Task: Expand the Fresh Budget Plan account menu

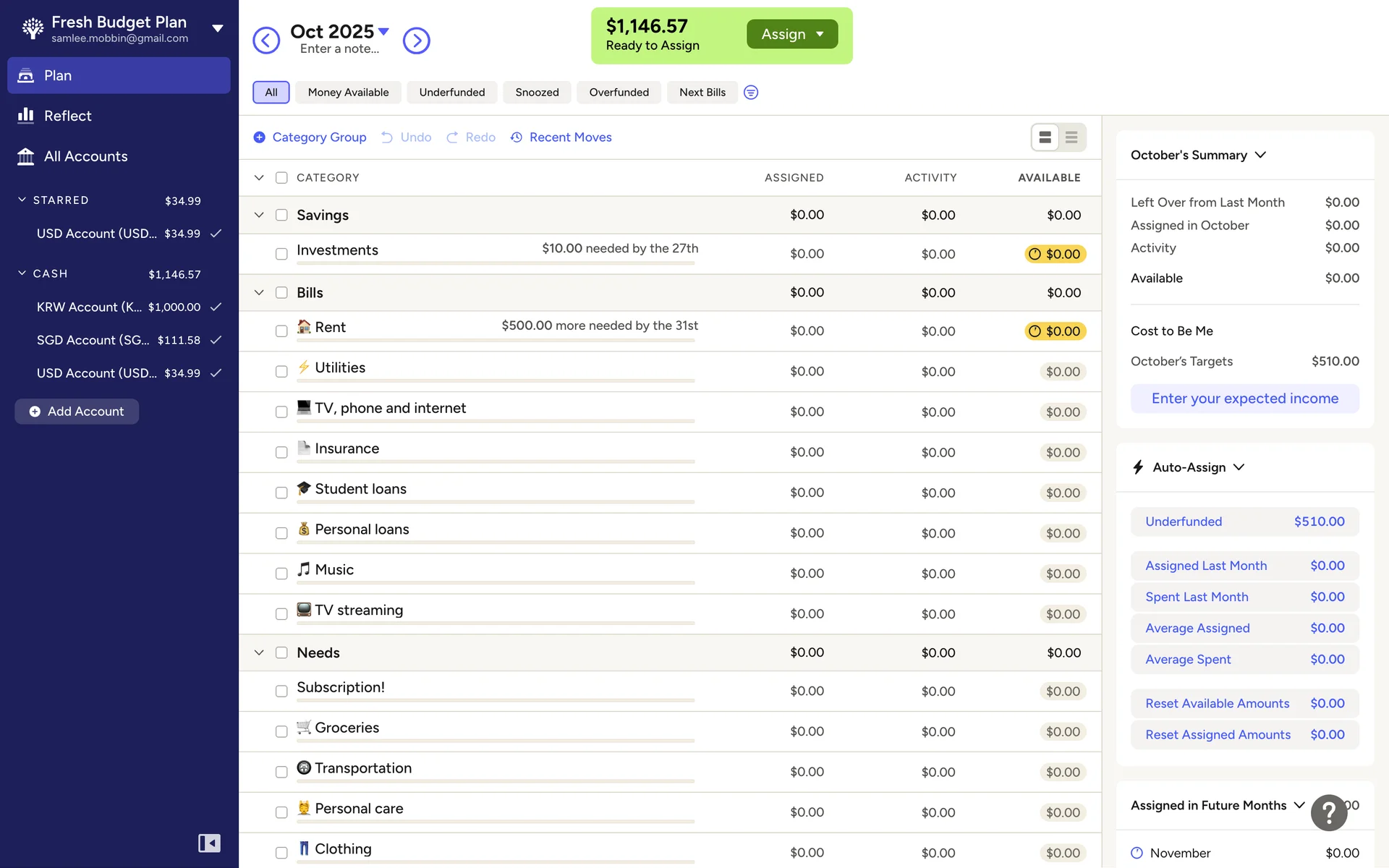Action: click(217, 29)
